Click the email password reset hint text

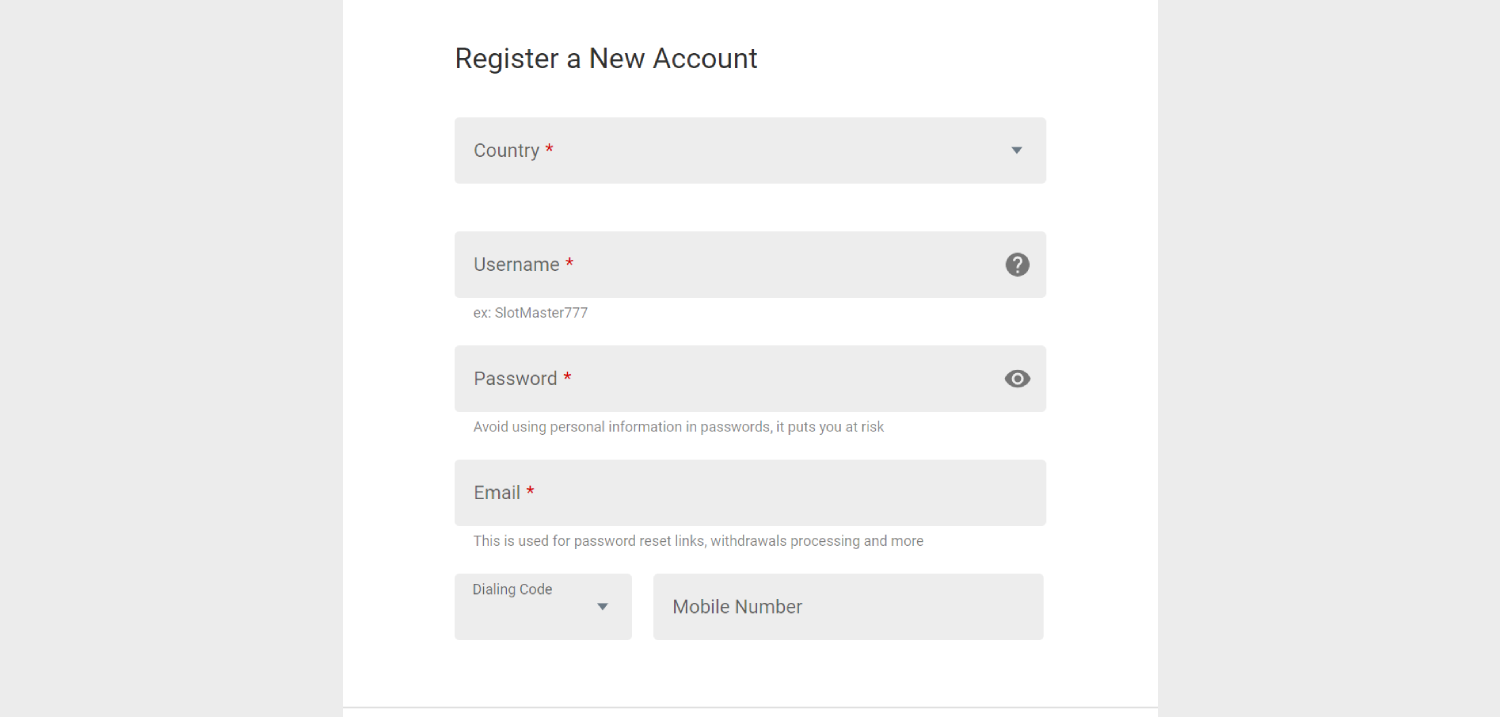pyautogui.click(x=698, y=541)
